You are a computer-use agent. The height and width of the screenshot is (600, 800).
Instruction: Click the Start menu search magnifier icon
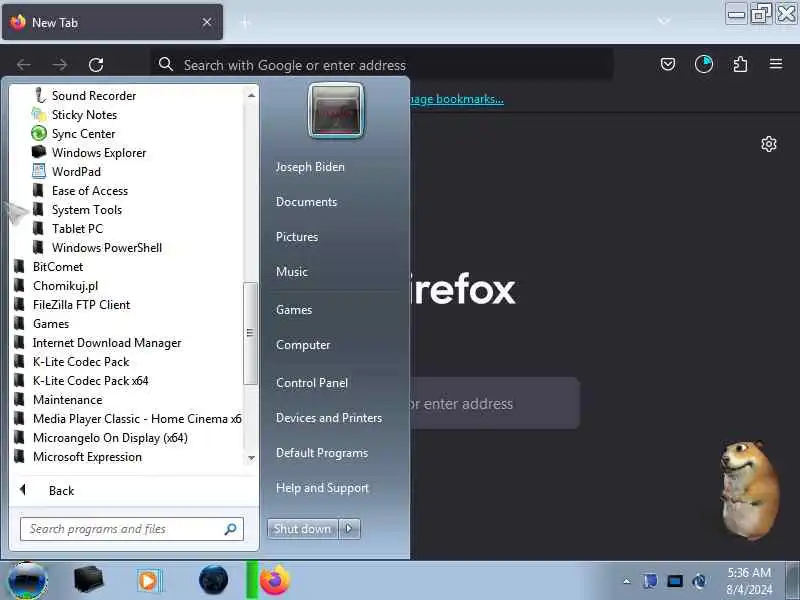[231, 529]
